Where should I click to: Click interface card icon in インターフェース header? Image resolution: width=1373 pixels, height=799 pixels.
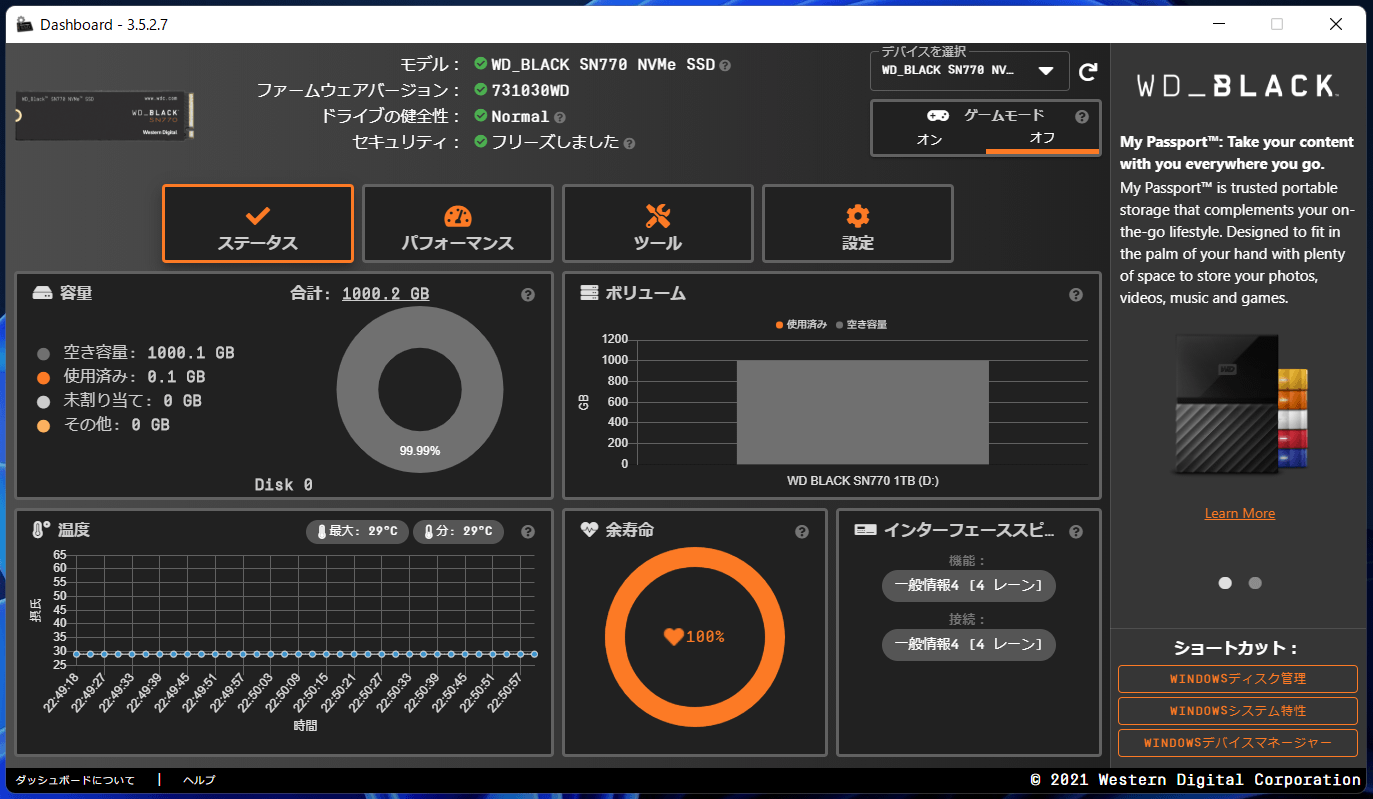tap(865, 530)
